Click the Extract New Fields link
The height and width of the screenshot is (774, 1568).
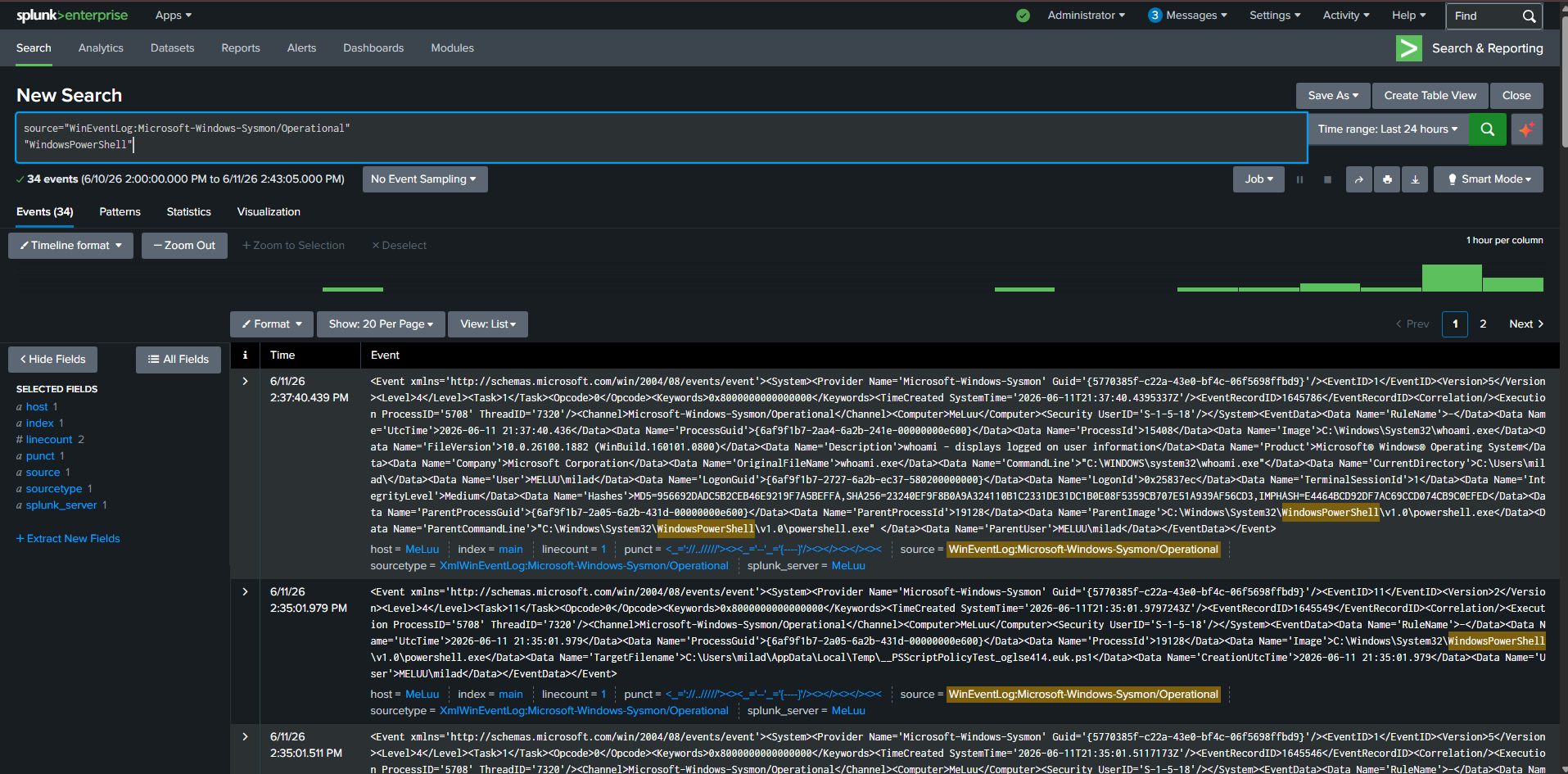coord(68,539)
